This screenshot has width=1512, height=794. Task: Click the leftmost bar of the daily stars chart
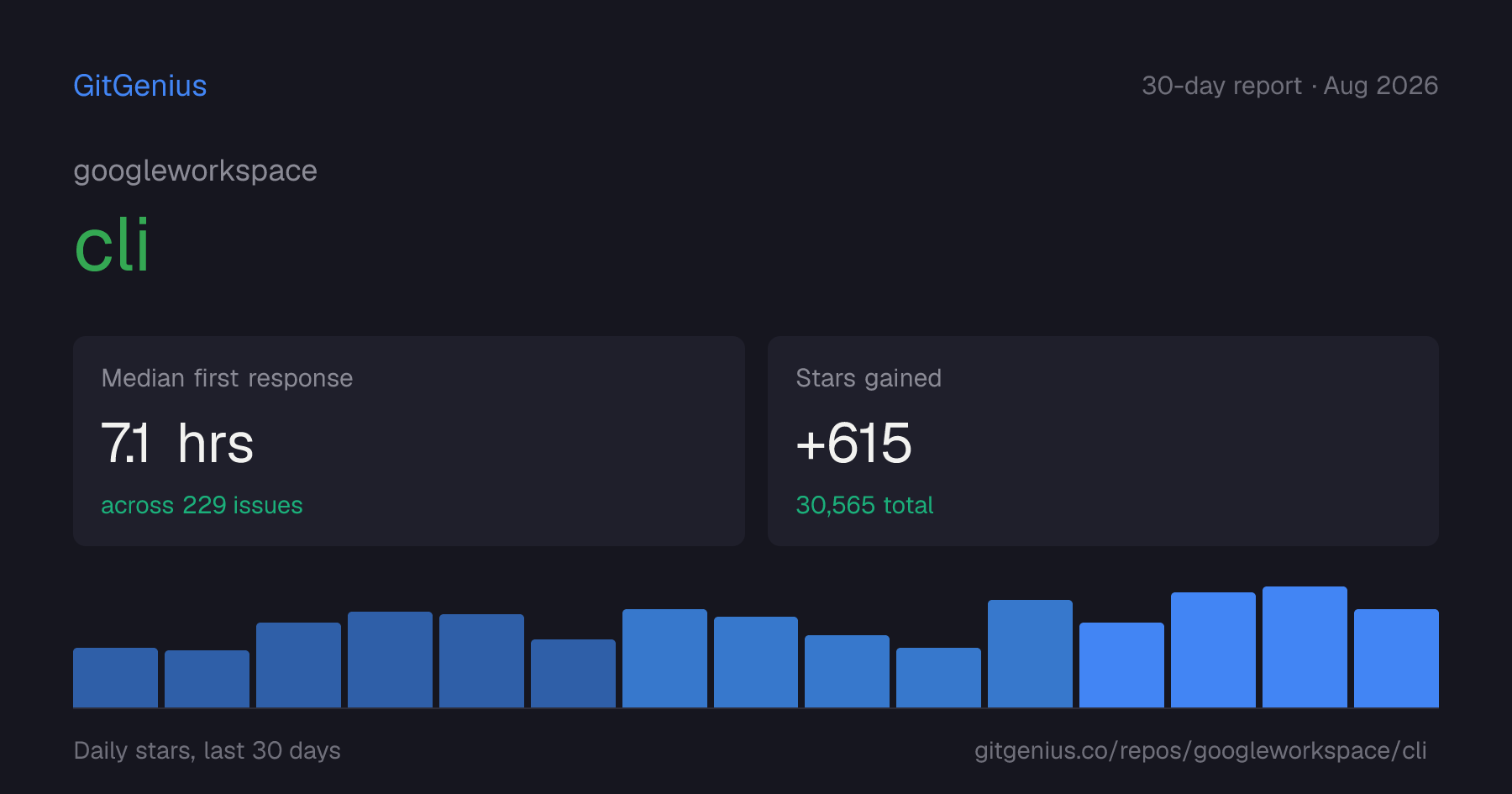coord(115,677)
